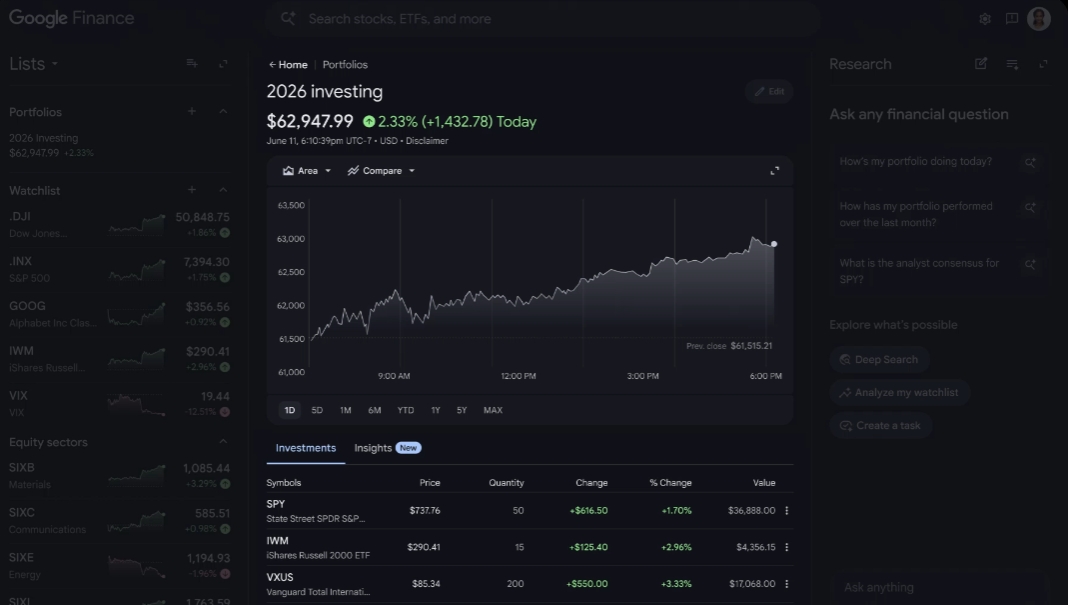Click the SPY symbol in the investments table

point(276,504)
